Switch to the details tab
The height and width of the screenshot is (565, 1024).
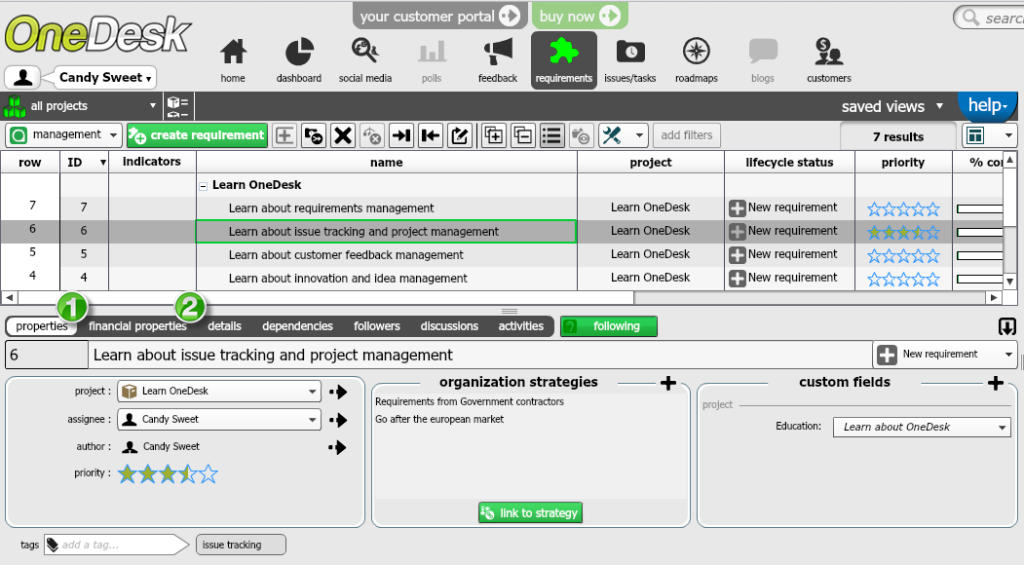coord(224,326)
